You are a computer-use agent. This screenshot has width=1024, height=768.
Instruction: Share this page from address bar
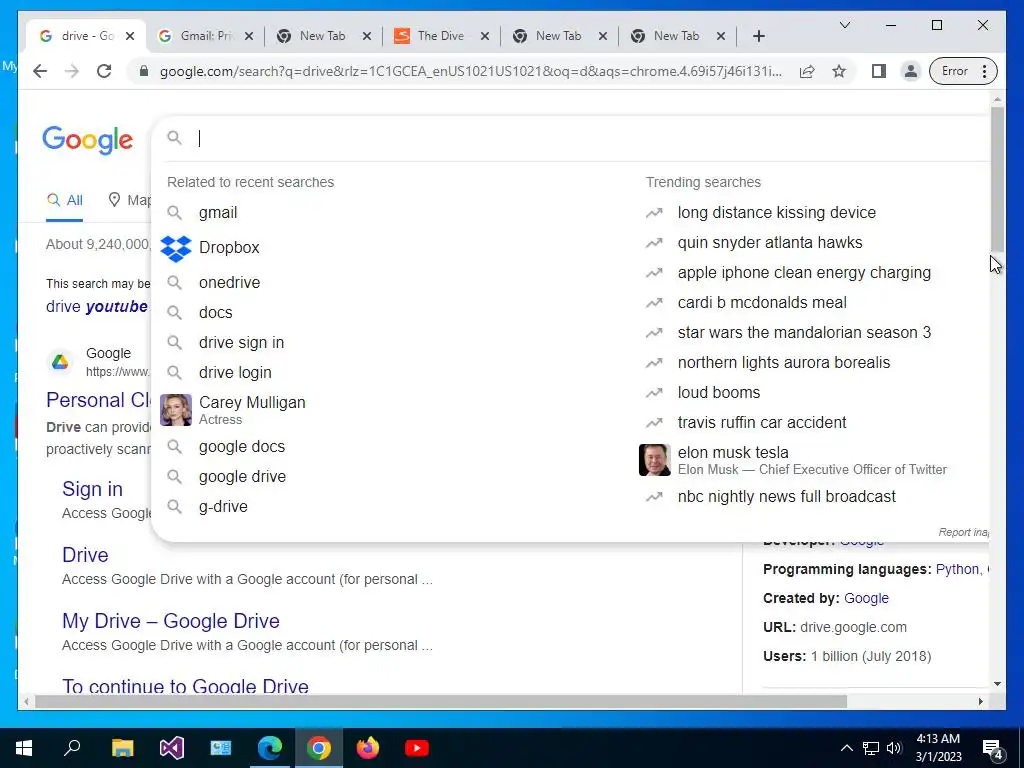coord(807,71)
